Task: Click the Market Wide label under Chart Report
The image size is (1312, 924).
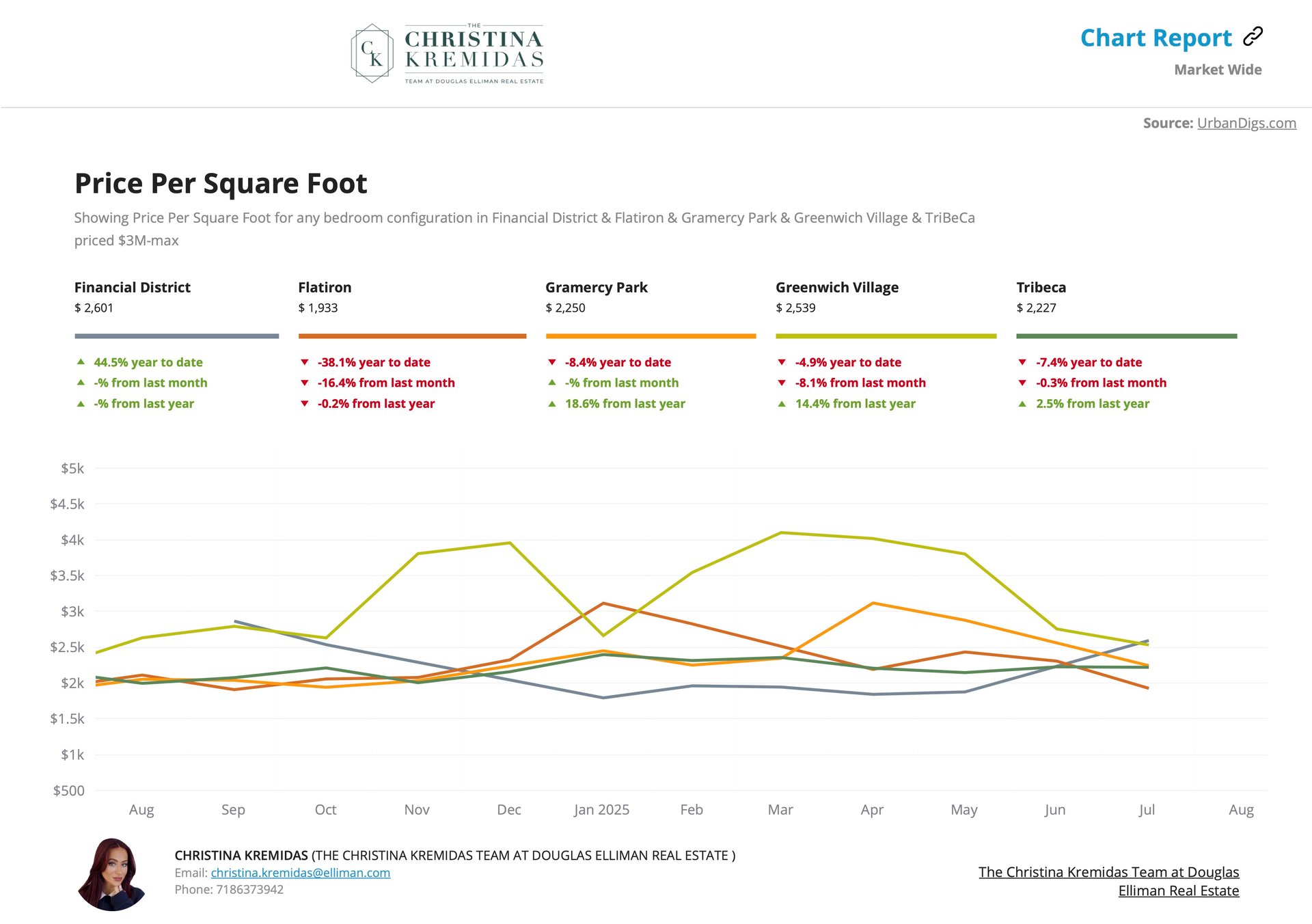Action: point(1218,70)
